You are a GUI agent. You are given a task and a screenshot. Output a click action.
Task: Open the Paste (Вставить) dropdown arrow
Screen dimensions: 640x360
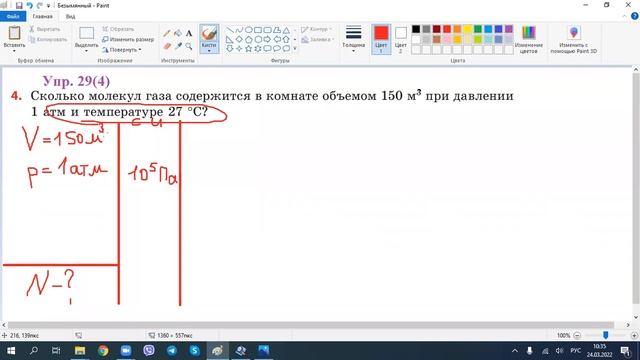pos(14,51)
